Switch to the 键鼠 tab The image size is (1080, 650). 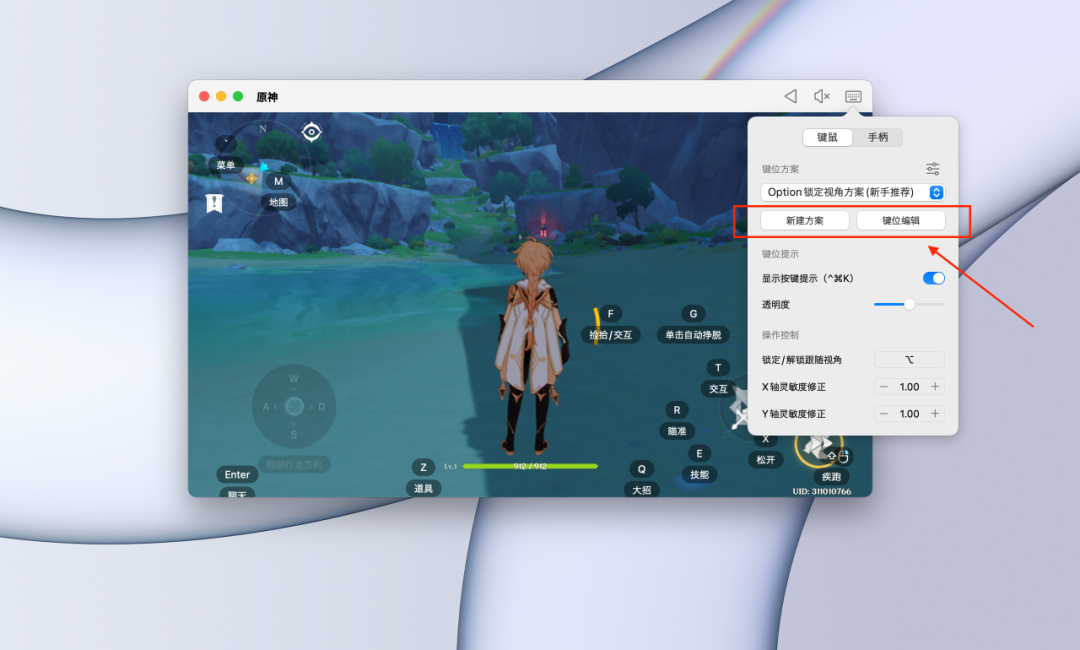[x=827, y=137]
